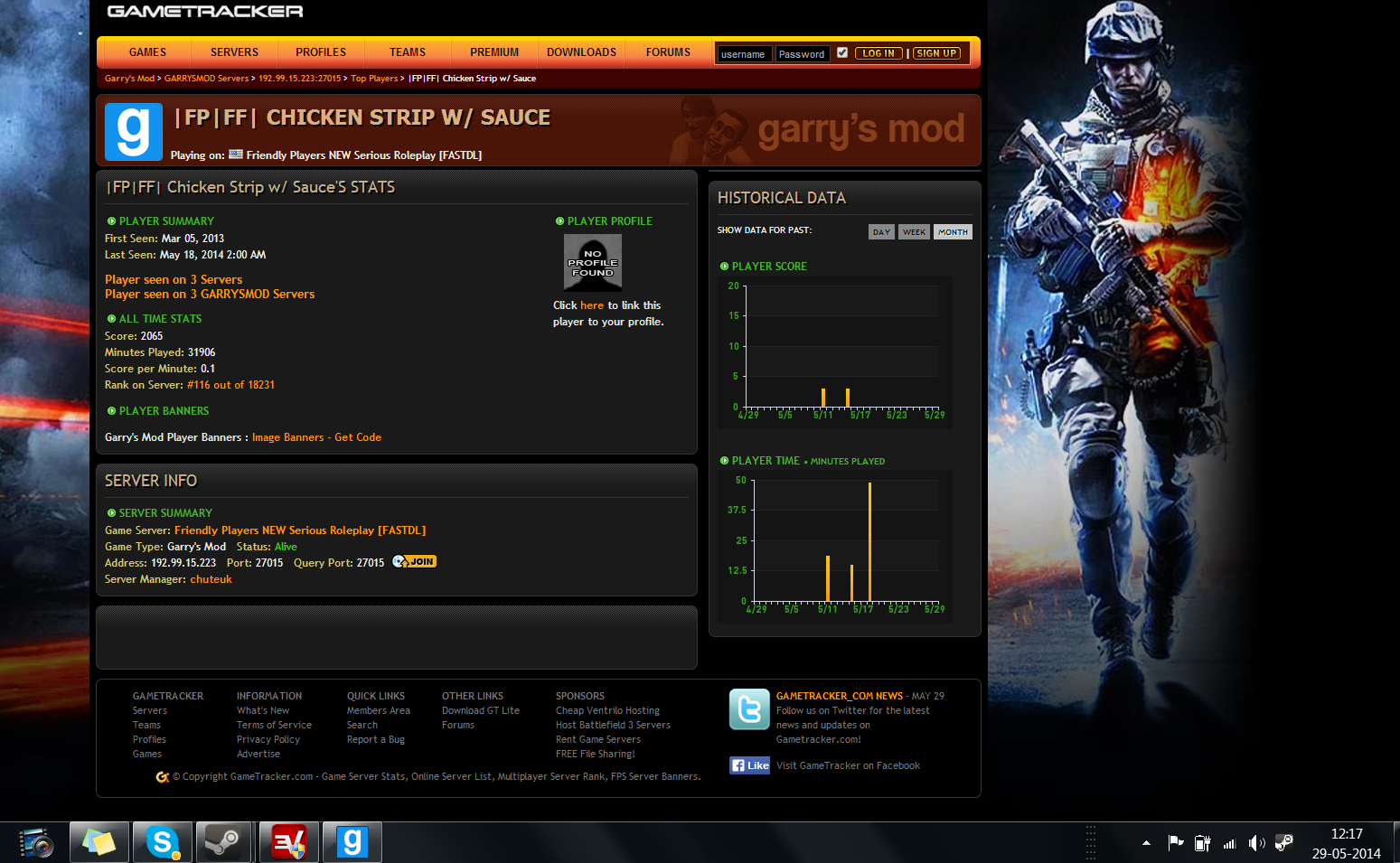Toggle the remember me checkbox
Screen dimensions: 1400x863
pyautogui.click(x=842, y=52)
